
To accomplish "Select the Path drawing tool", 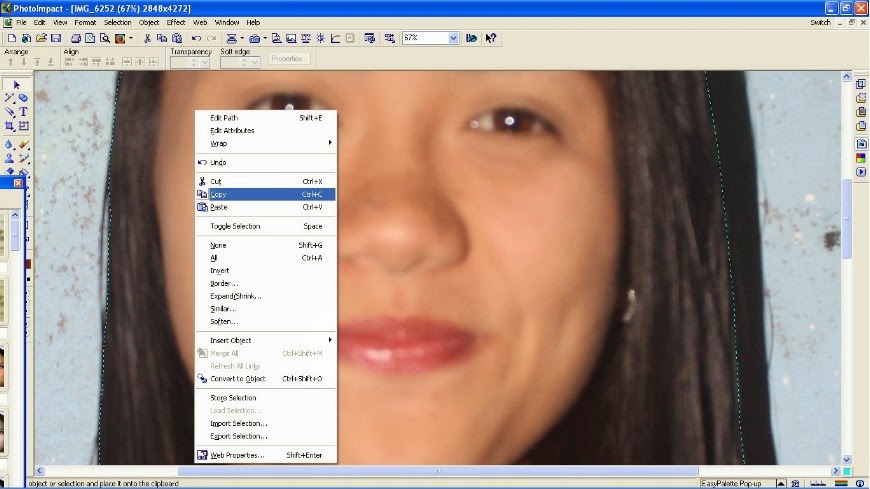I will (9, 98).
